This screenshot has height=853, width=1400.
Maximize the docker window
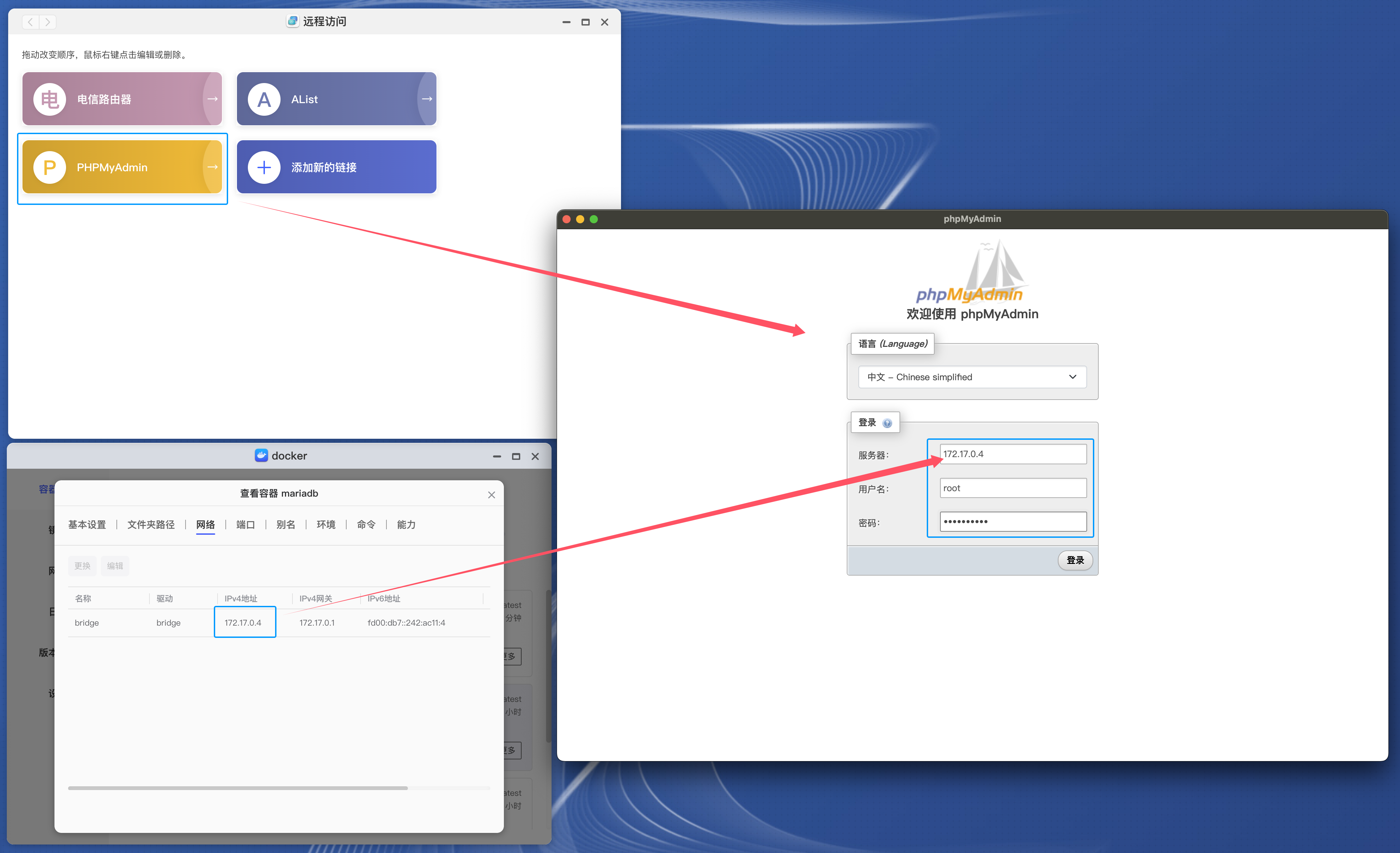point(516,456)
